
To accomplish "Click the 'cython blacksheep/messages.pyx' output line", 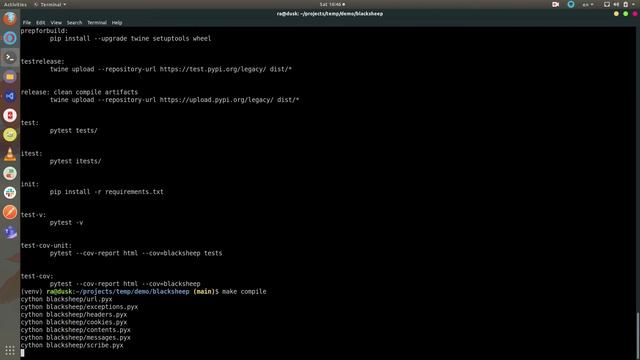I will coord(76,338).
